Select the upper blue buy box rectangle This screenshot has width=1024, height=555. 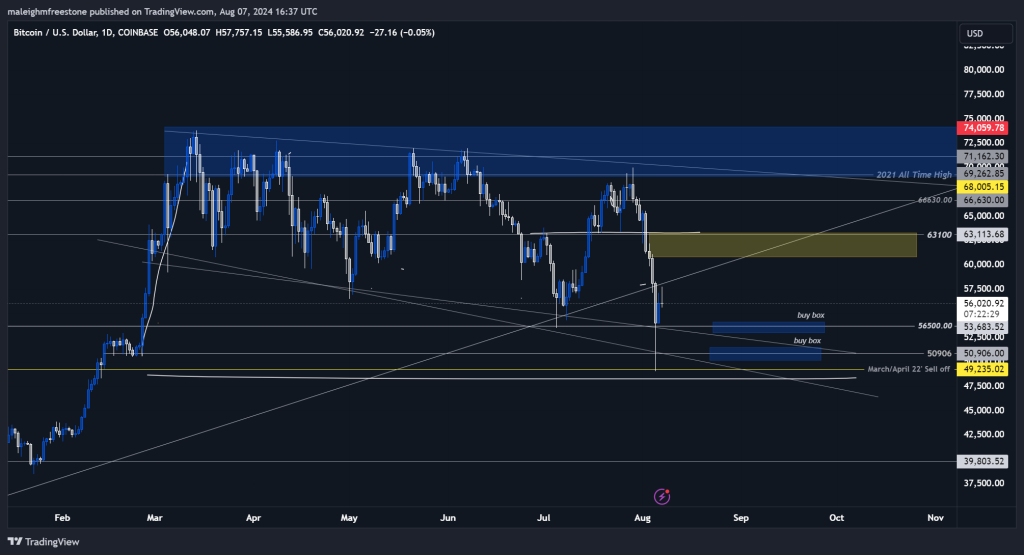click(x=768, y=327)
